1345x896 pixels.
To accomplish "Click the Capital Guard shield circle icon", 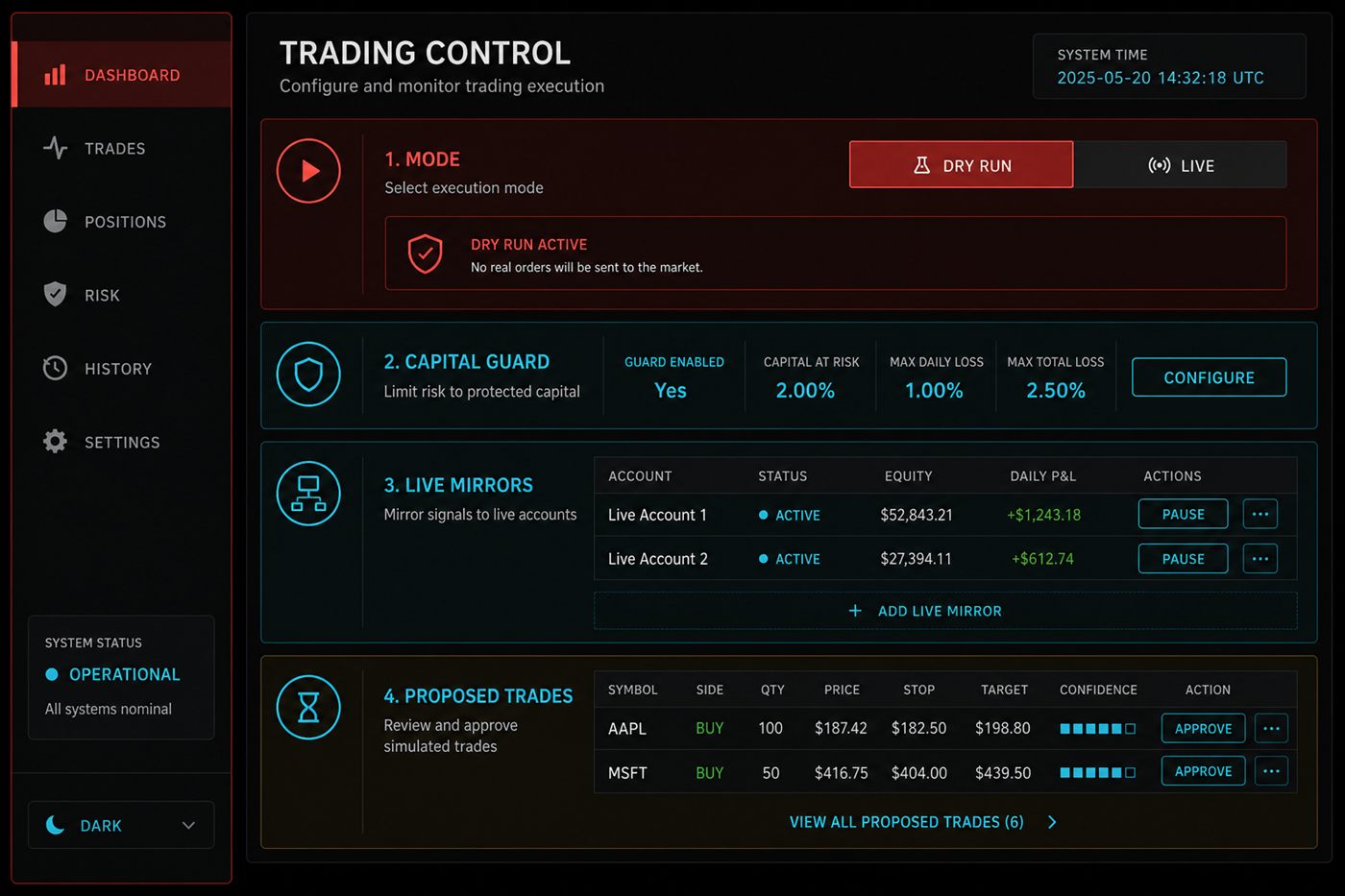I will click(x=308, y=374).
